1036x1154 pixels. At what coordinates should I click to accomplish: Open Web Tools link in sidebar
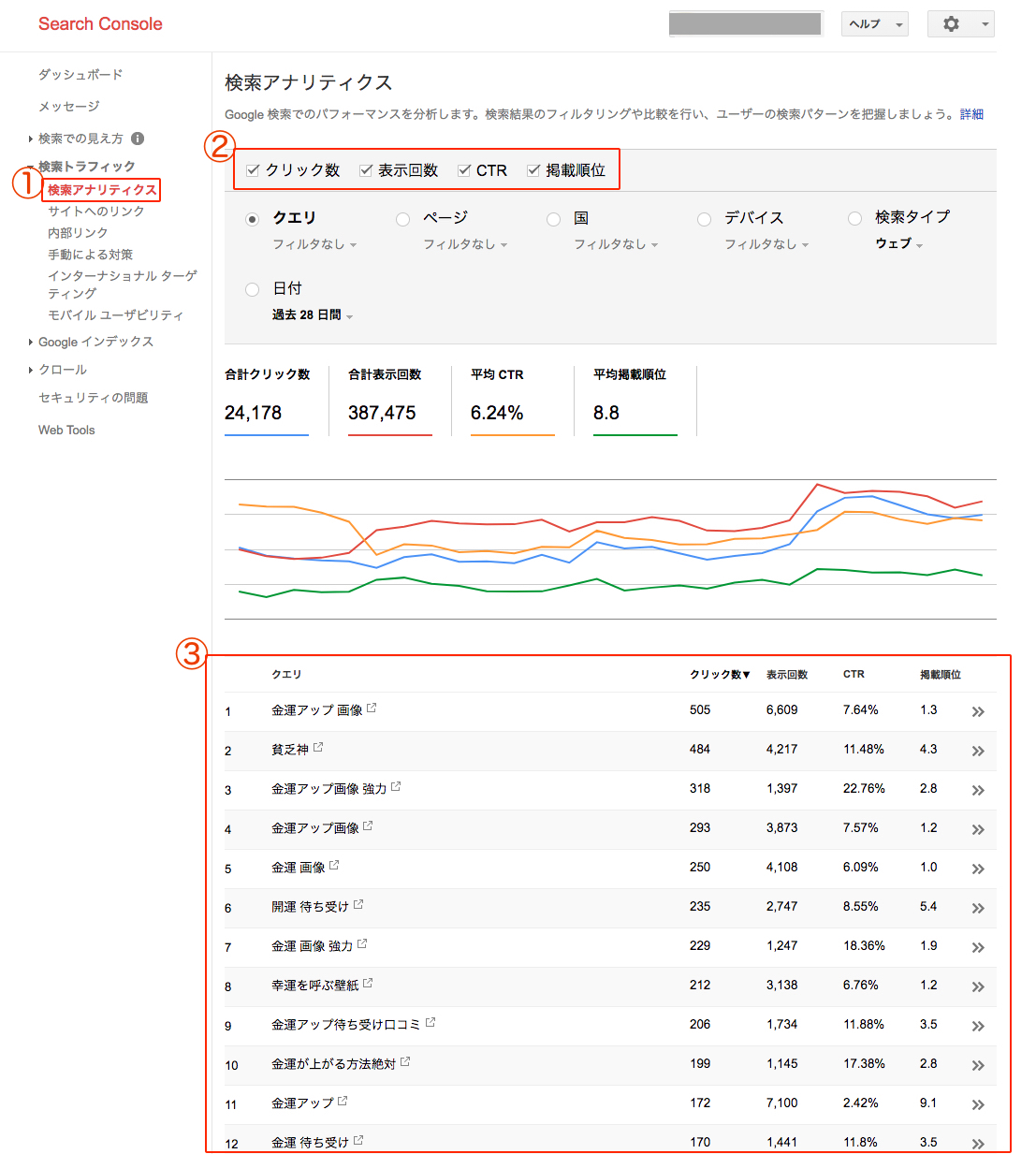click(66, 431)
